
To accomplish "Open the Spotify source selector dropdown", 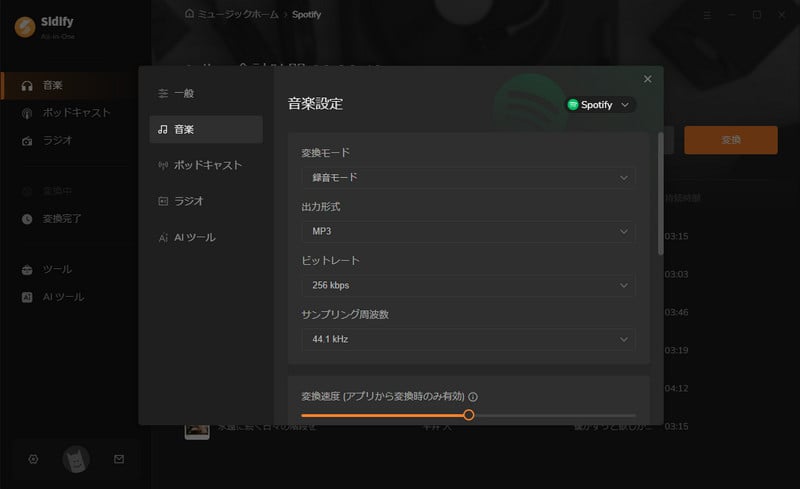I will [x=600, y=105].
